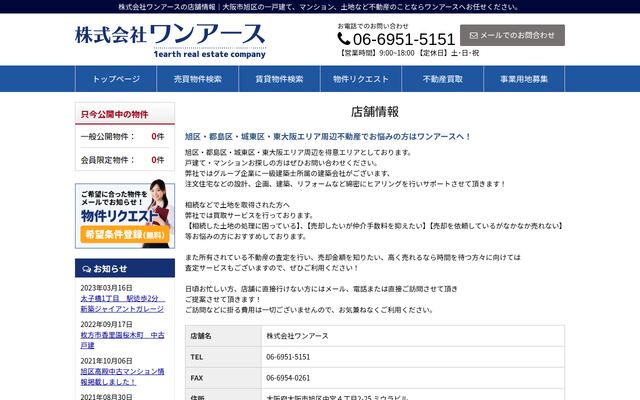Viewport: 640px width, 400px height.
Task: Click the date 2023年03月16日 in news
Action: pos(106,288)
